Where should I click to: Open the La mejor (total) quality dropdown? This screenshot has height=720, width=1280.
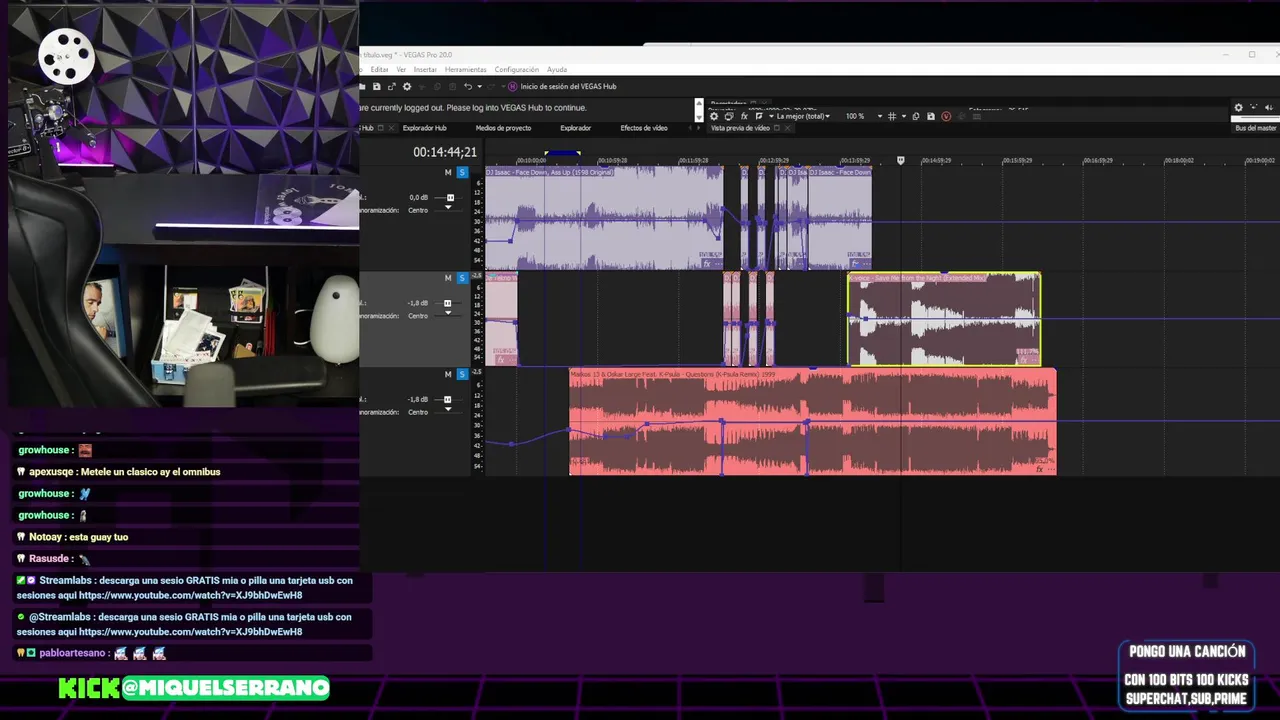tap(805, 116)
